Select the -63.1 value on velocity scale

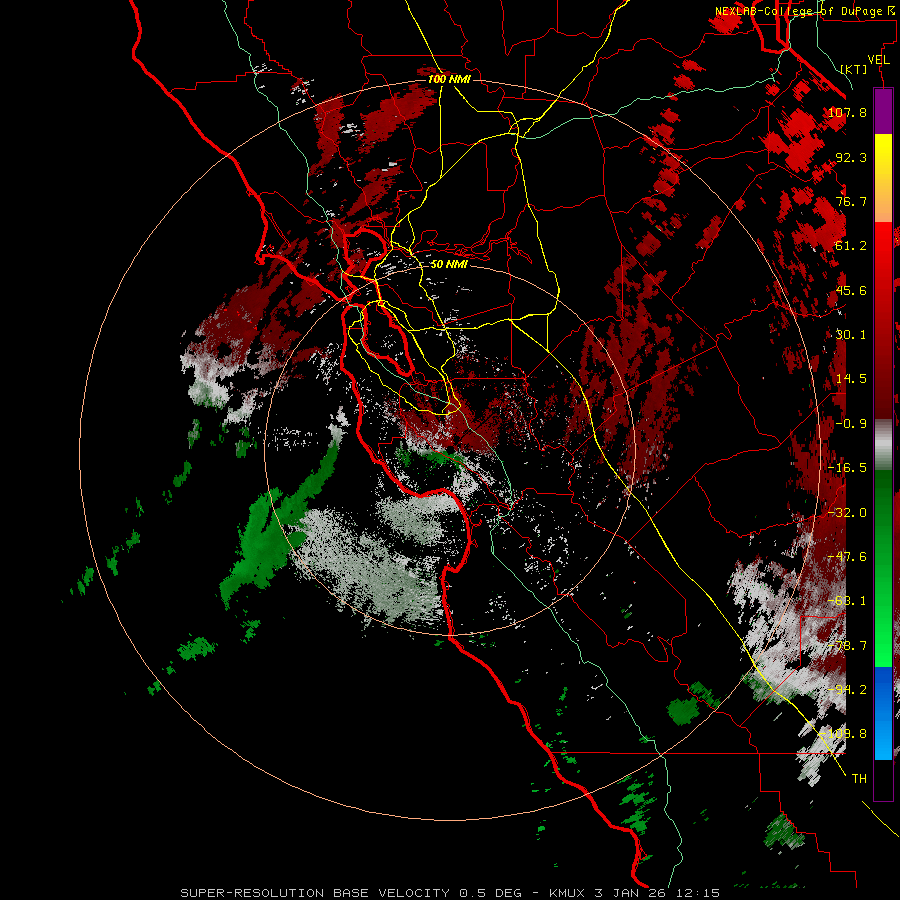point(847,601)
